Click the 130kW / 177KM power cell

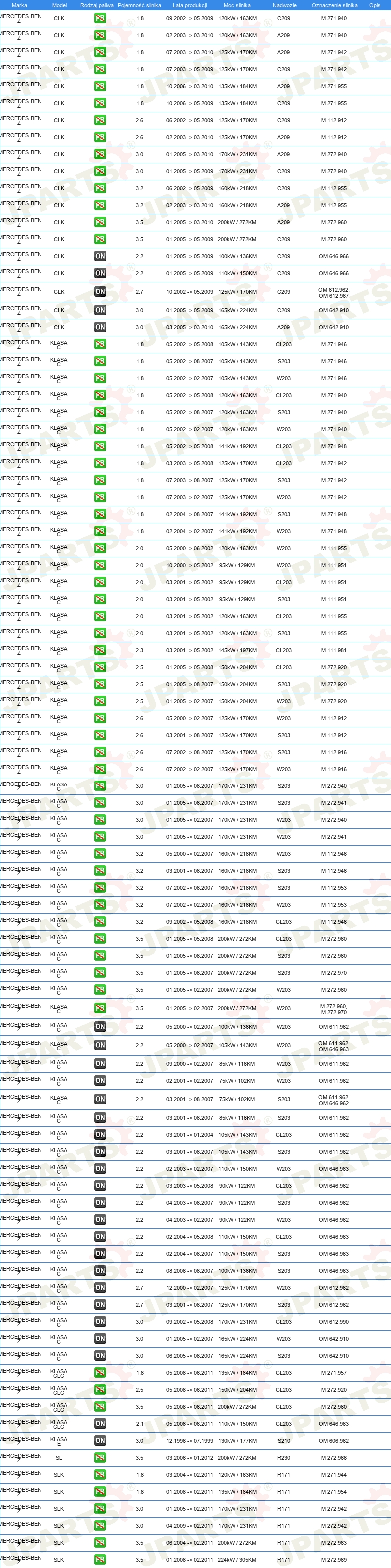[237, 1440]
